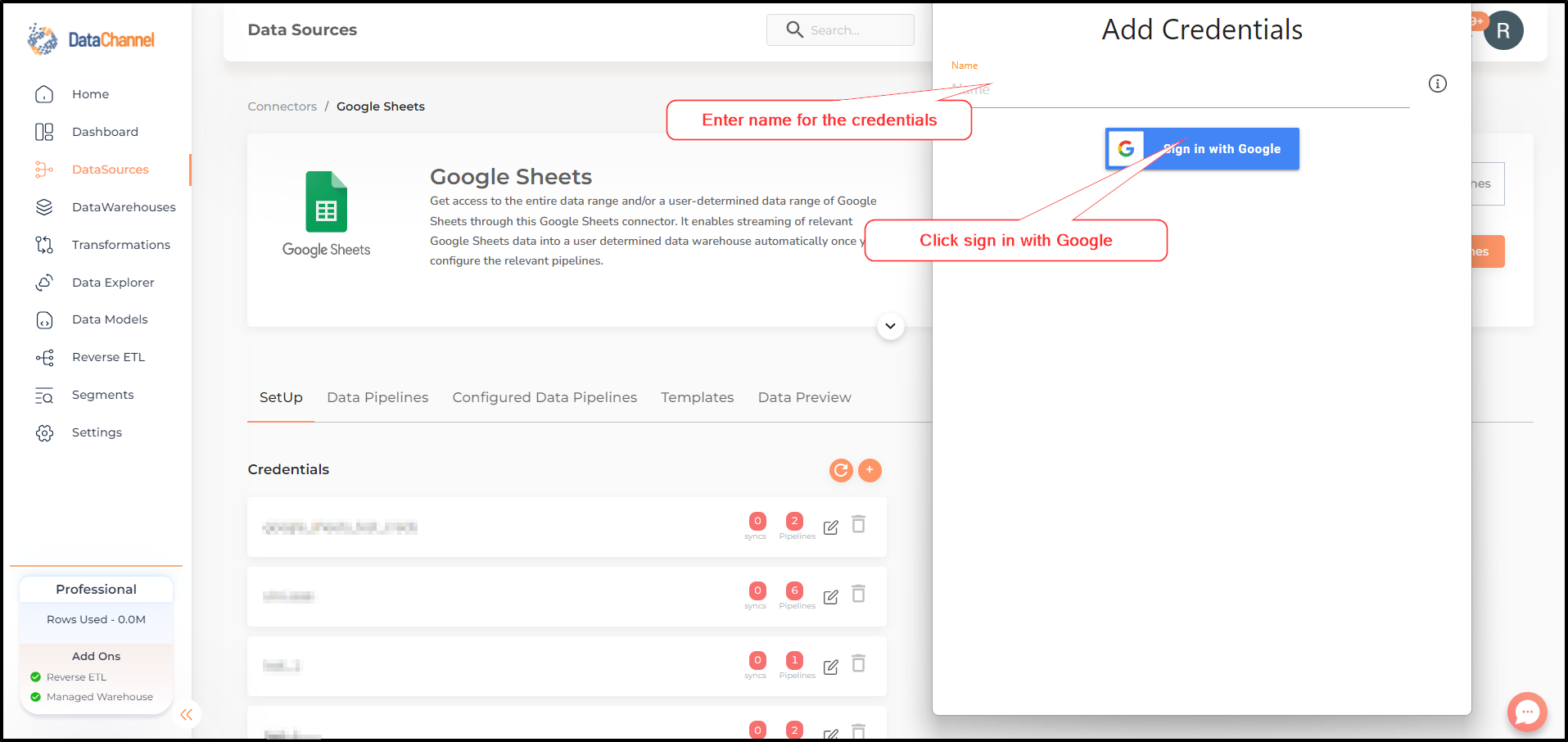Image resolution: width=1568 pixels, height=742 pixels.
Task: Open the Configured Data Pipelines tab
Action: click(545, 398)
